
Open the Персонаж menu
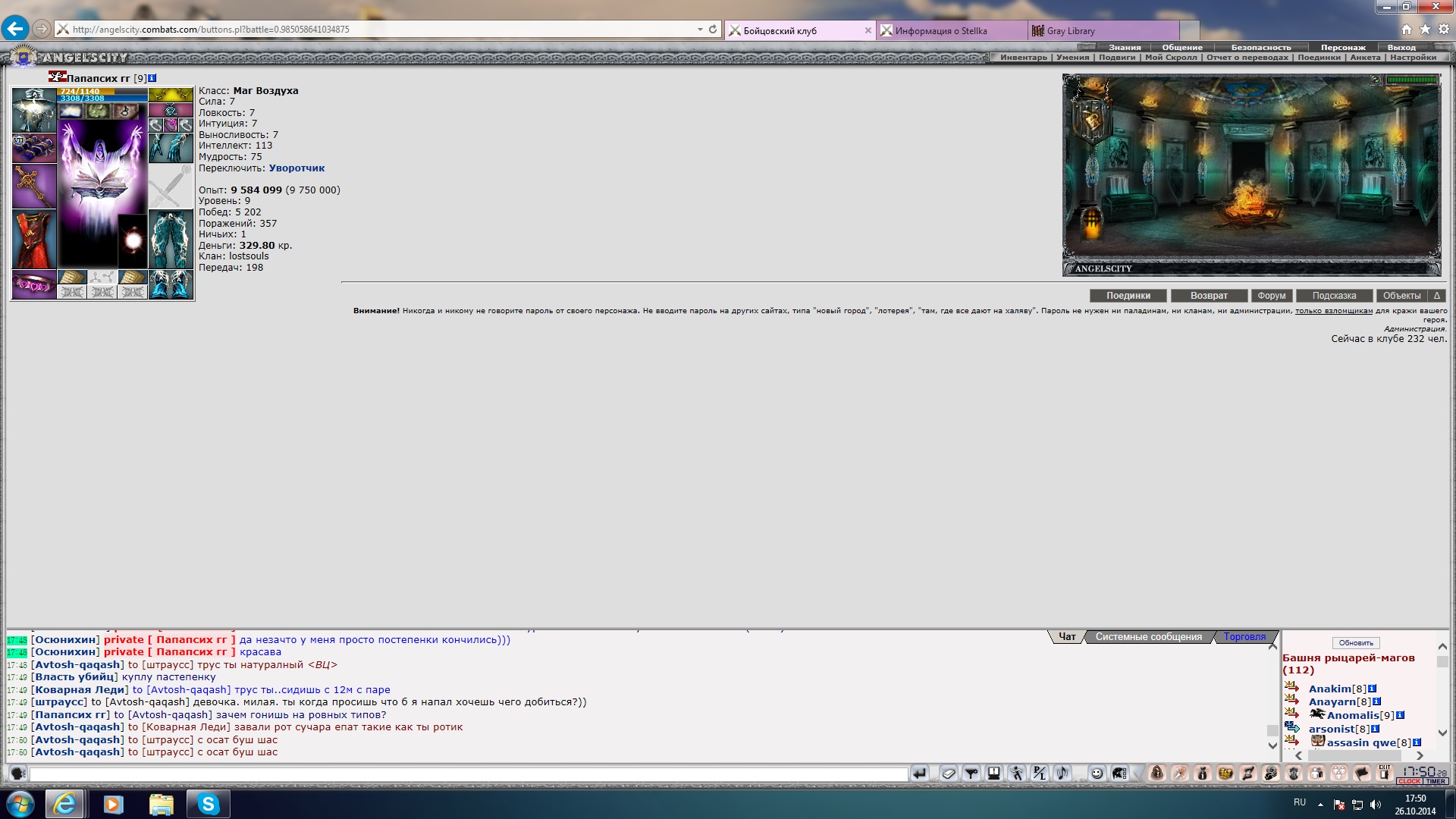click(x=1343, y=47)
